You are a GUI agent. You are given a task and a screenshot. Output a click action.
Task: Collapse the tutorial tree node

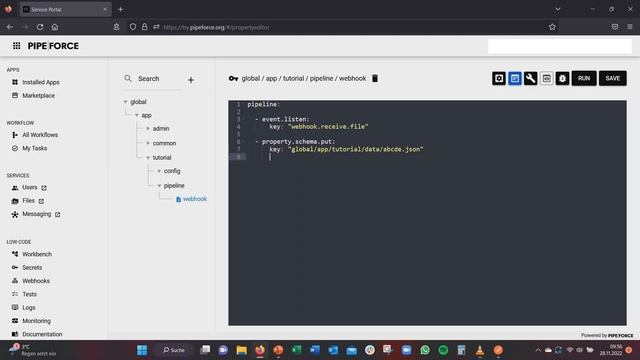(x=148, y=158)
